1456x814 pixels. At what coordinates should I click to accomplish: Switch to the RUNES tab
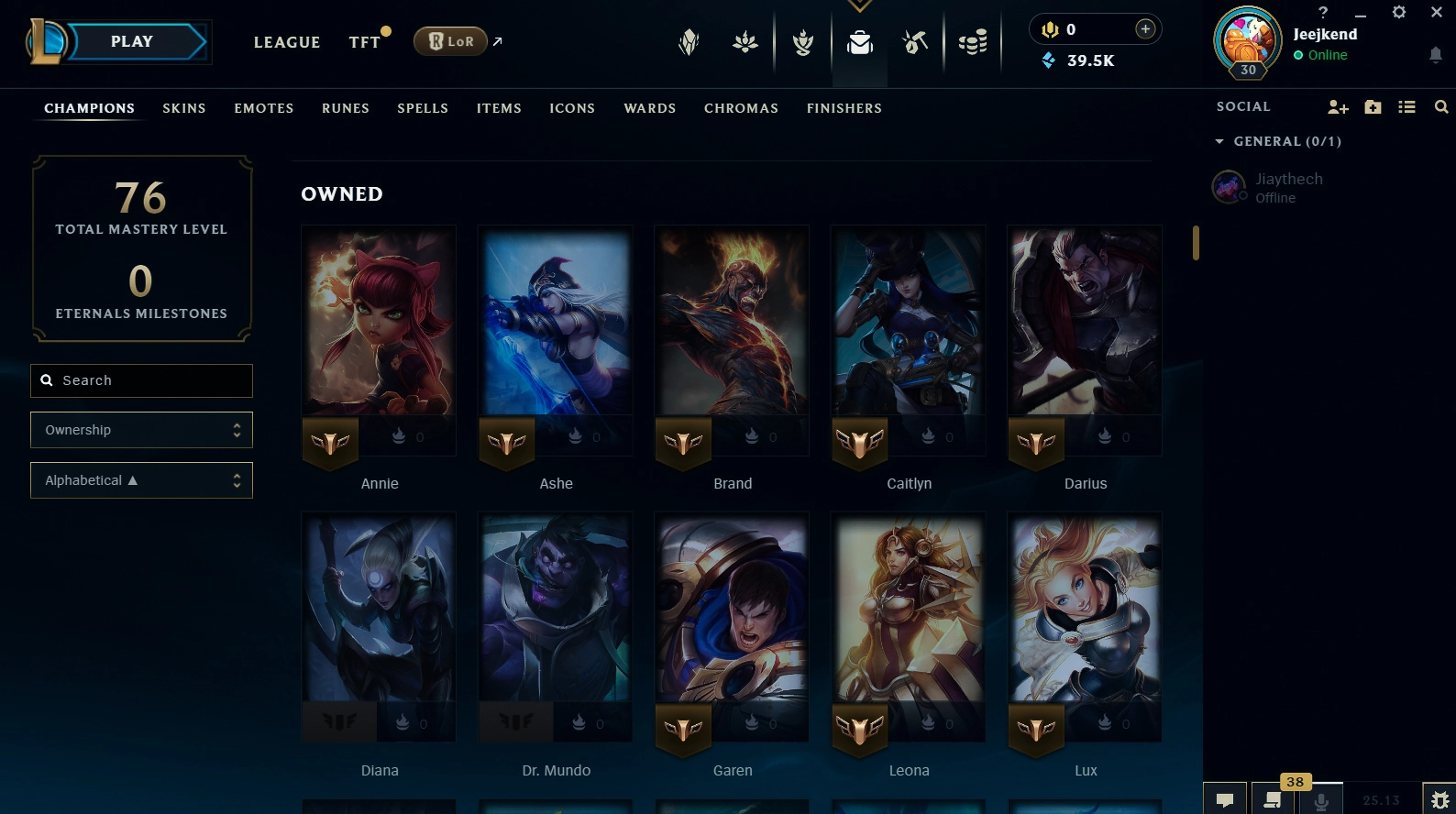(x=346, y=108)
